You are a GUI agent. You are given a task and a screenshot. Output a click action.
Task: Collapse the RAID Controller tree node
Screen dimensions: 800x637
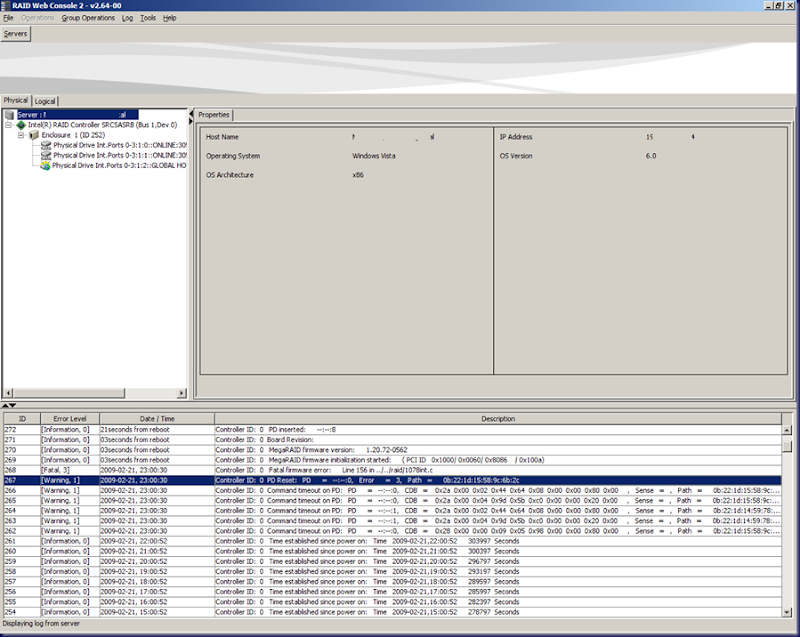click(9, 125)
